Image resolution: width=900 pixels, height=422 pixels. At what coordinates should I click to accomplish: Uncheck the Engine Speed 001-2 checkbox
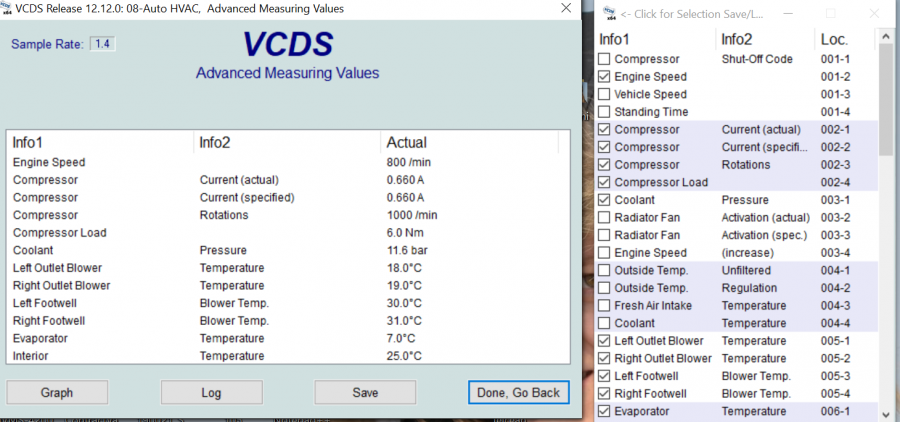coord(604,77)
